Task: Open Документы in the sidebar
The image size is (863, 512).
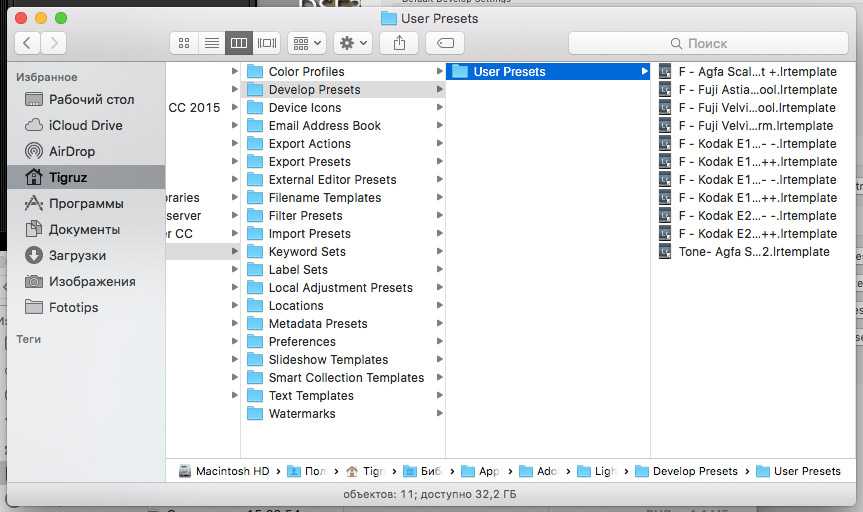Action: [84, 229]
